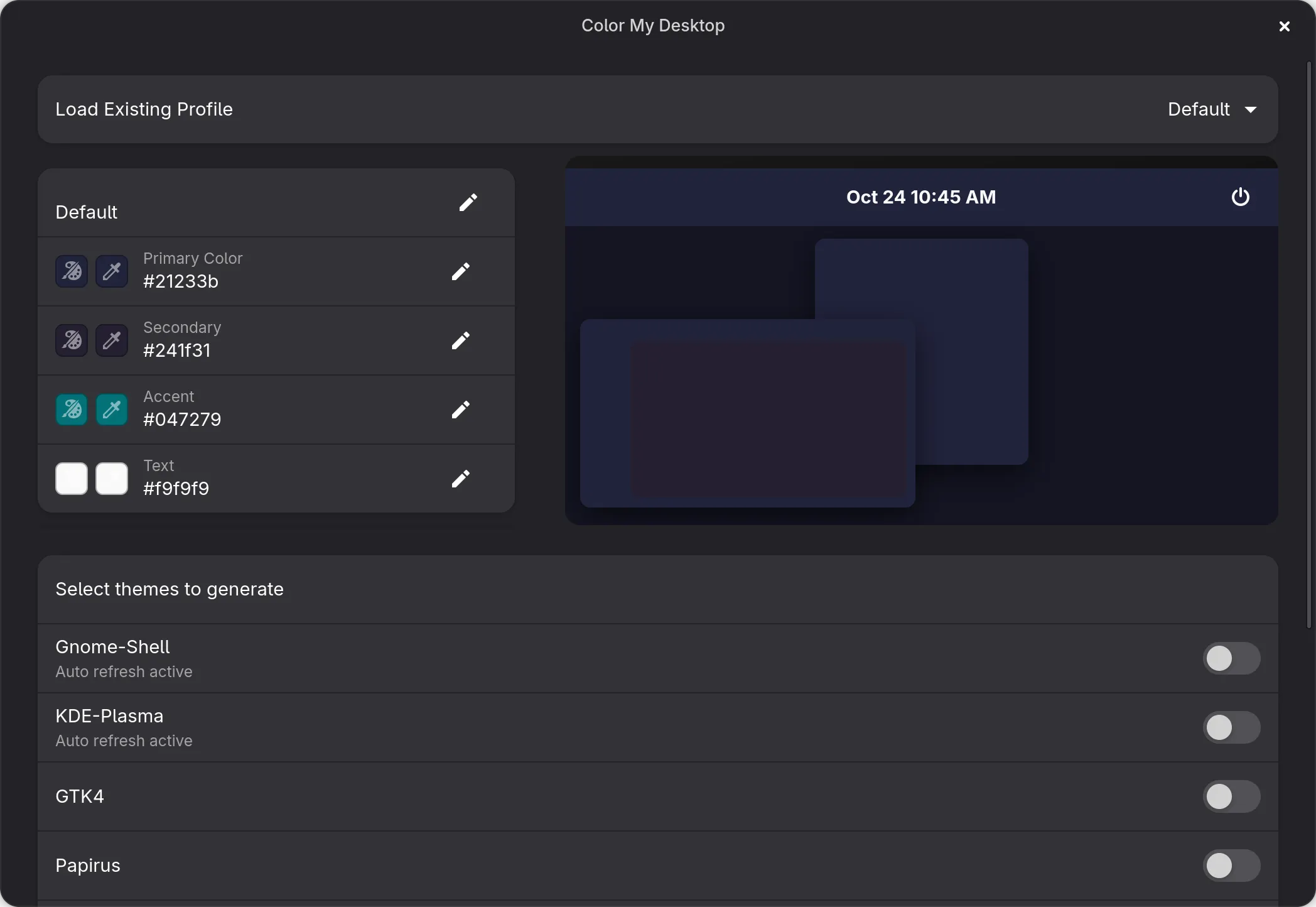1316x907 pixels.
Task: Use the Accent color eyedropper icon
Action: point(112,410)
